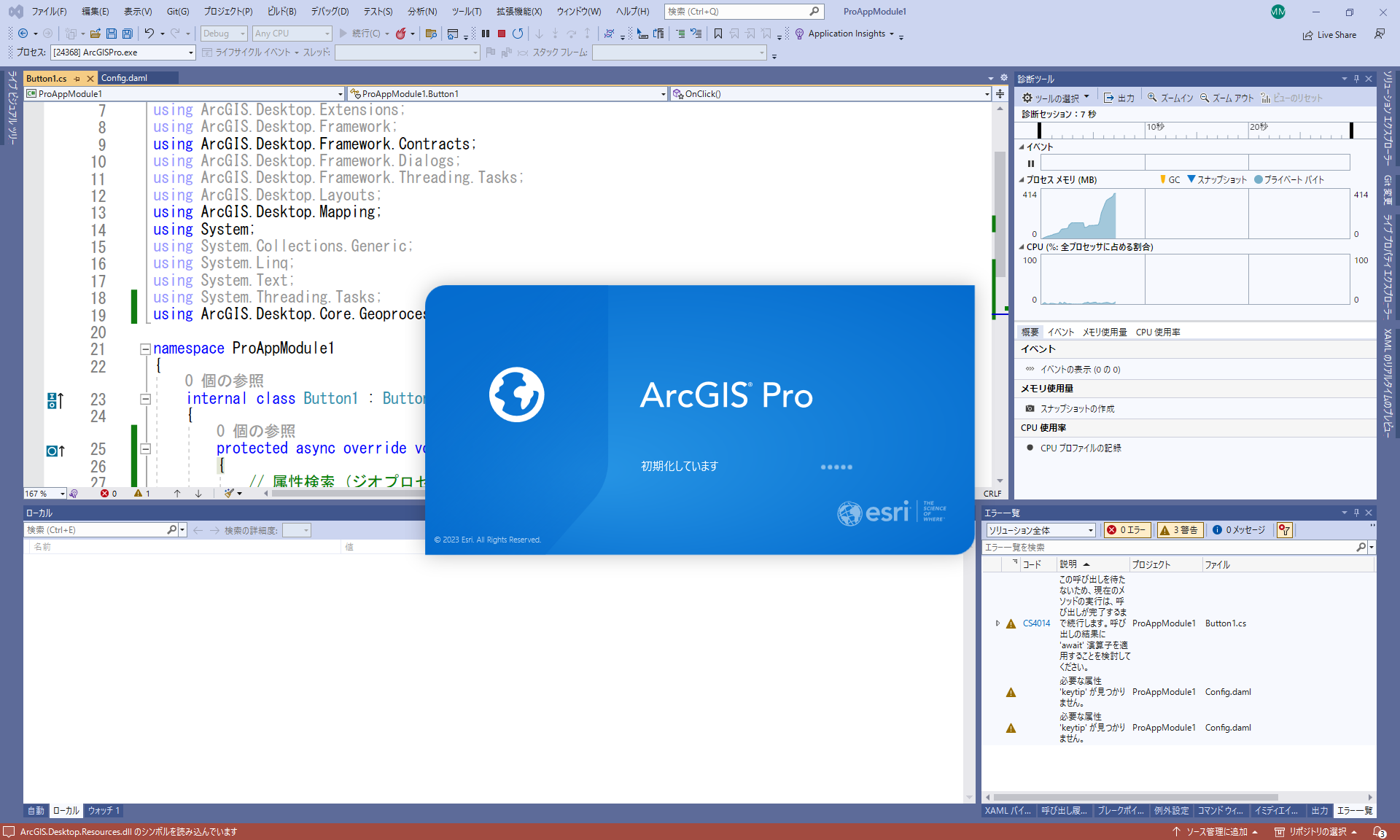Pause data collection in the Events section
The height and width of the screenshot is (840, 1400).
point(1031,163)
